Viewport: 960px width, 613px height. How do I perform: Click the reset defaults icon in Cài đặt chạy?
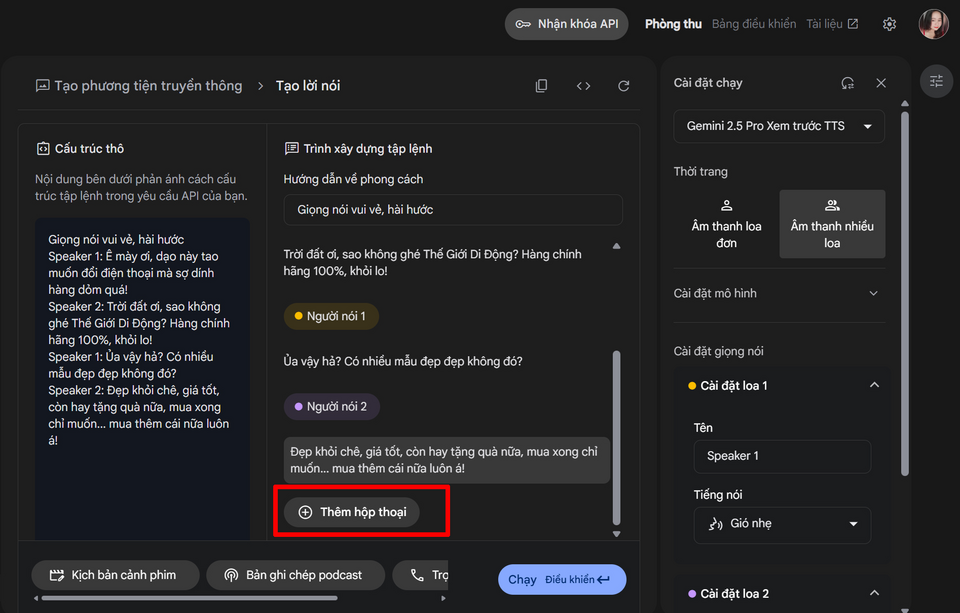click(x=847, y=83)
